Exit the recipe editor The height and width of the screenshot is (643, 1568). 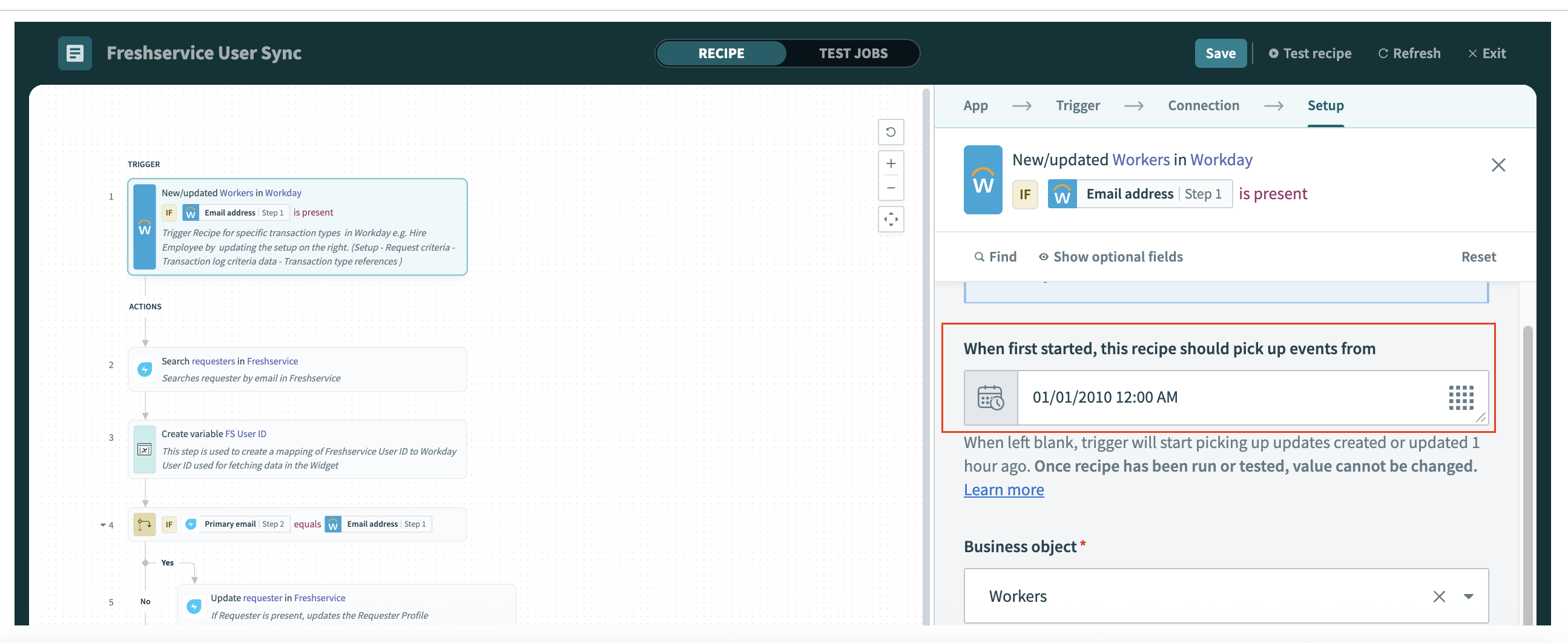point(1486,53)
